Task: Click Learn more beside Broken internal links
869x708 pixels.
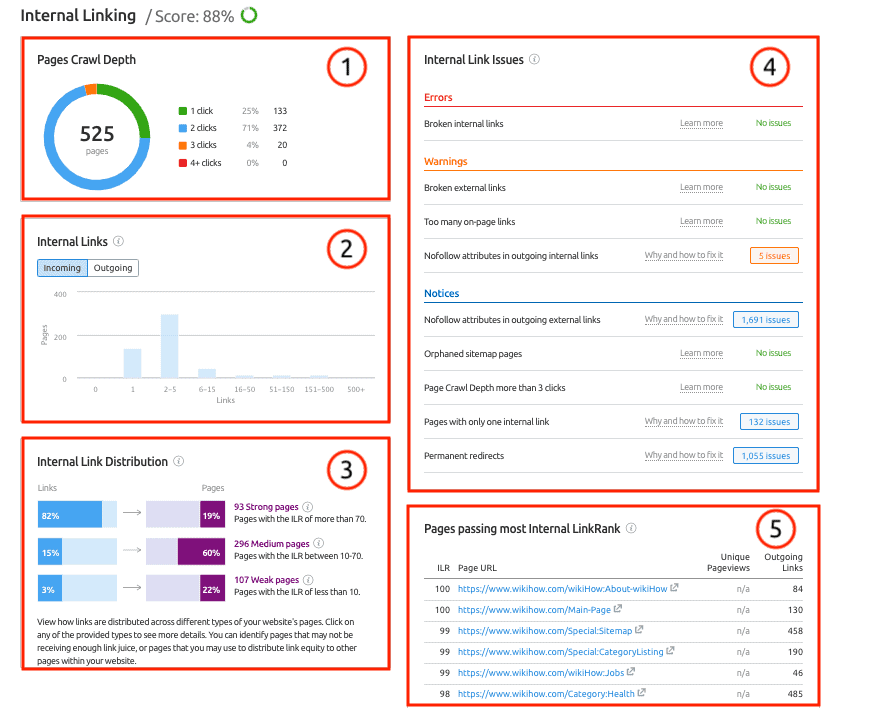Action: click(x=701, y=122)
